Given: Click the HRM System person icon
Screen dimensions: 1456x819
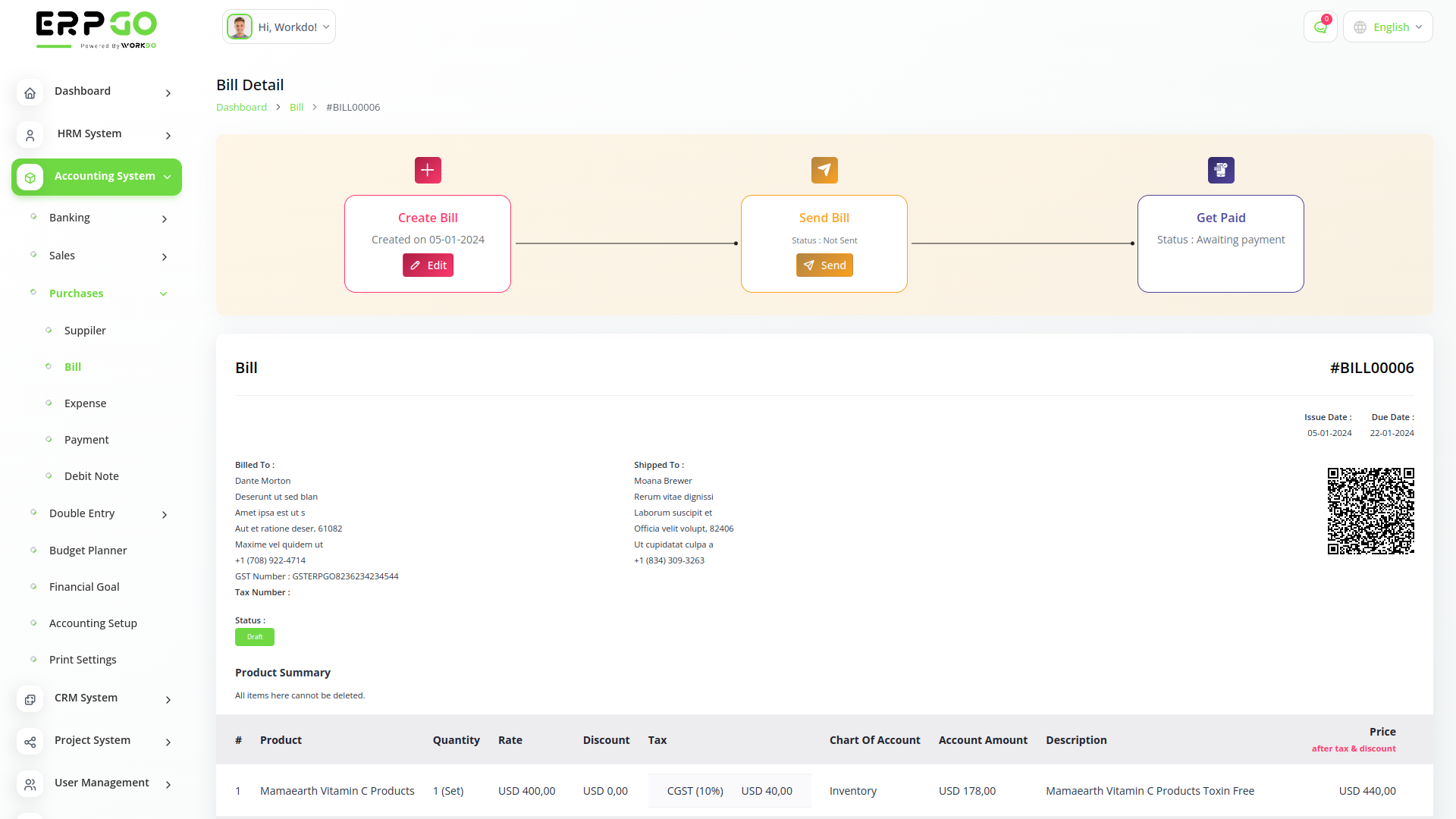Looking at the screenshot, I should point(30,135).
